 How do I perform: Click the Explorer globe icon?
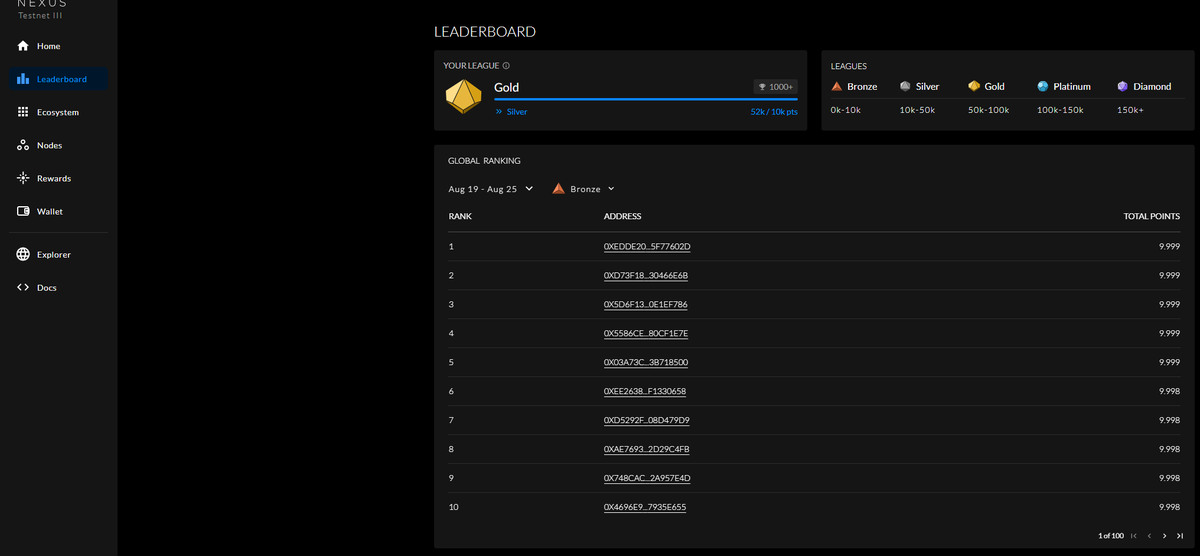23,254
